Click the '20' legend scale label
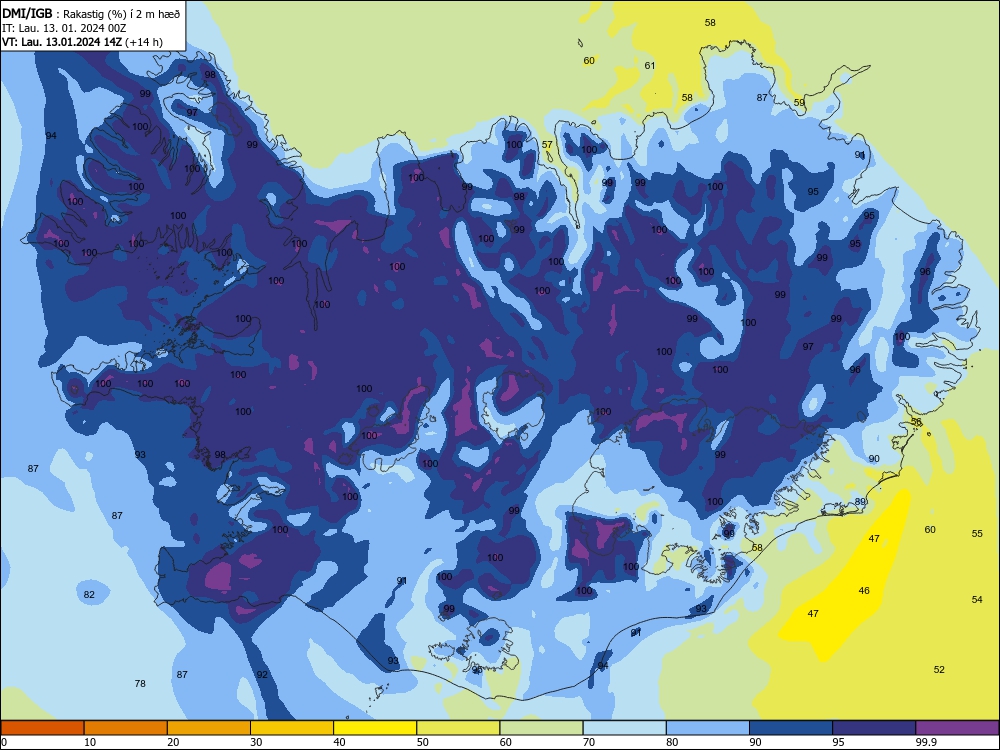The height and width of the screenshot is (750, 1000). pyautogui.click(x=173, y=742)
